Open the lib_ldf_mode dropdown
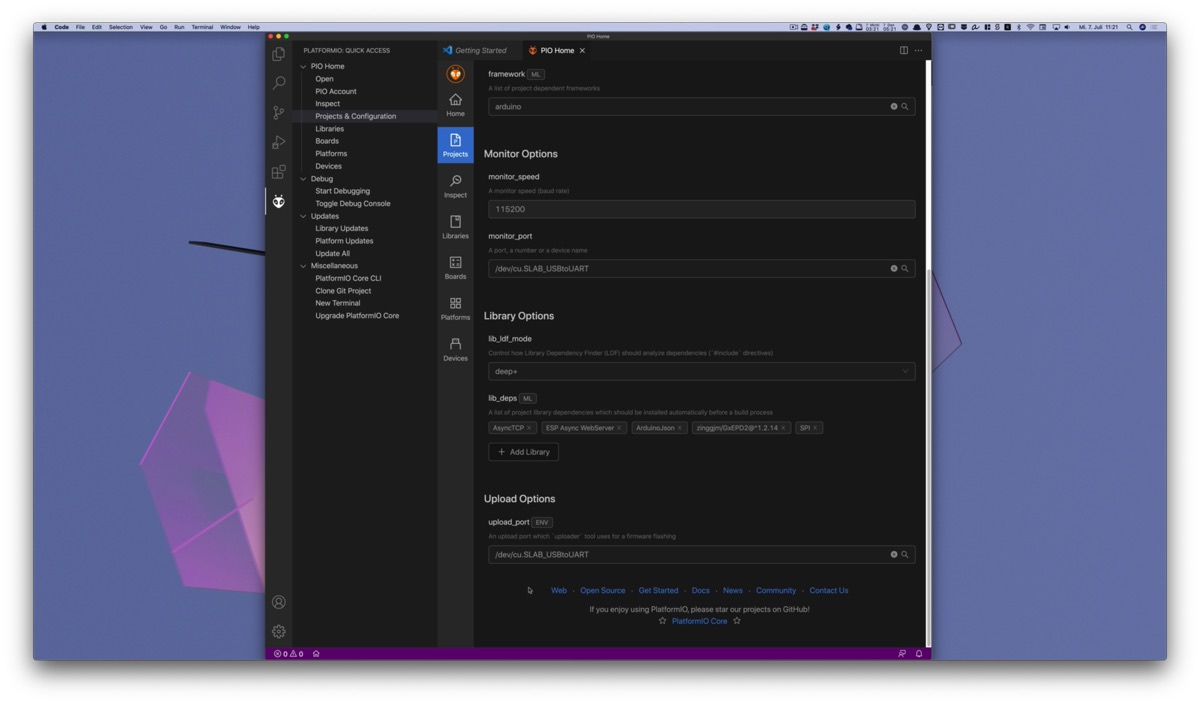The height and width of the screenshot is (704, 1200). pyautogui.click(x=701, y=371)
